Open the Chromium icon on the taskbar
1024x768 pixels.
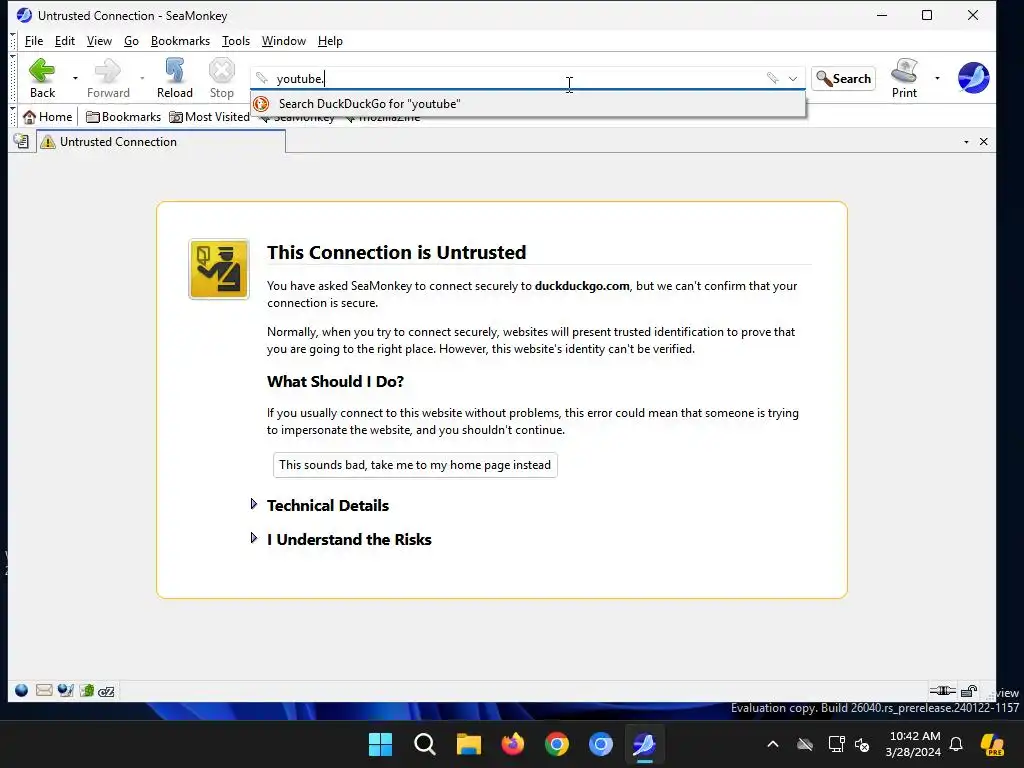[x=601, y=744]
